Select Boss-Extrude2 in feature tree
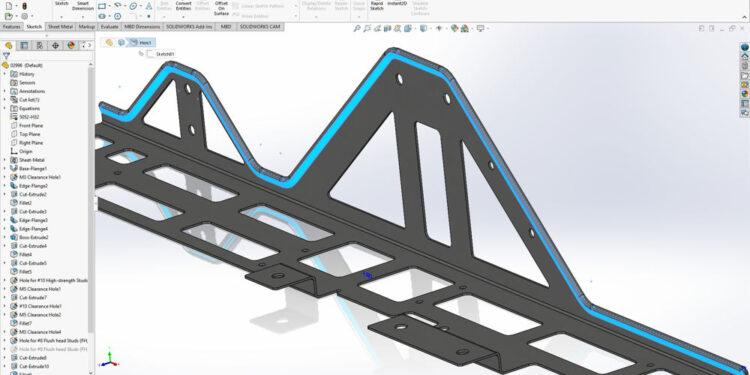 (33, 237)
